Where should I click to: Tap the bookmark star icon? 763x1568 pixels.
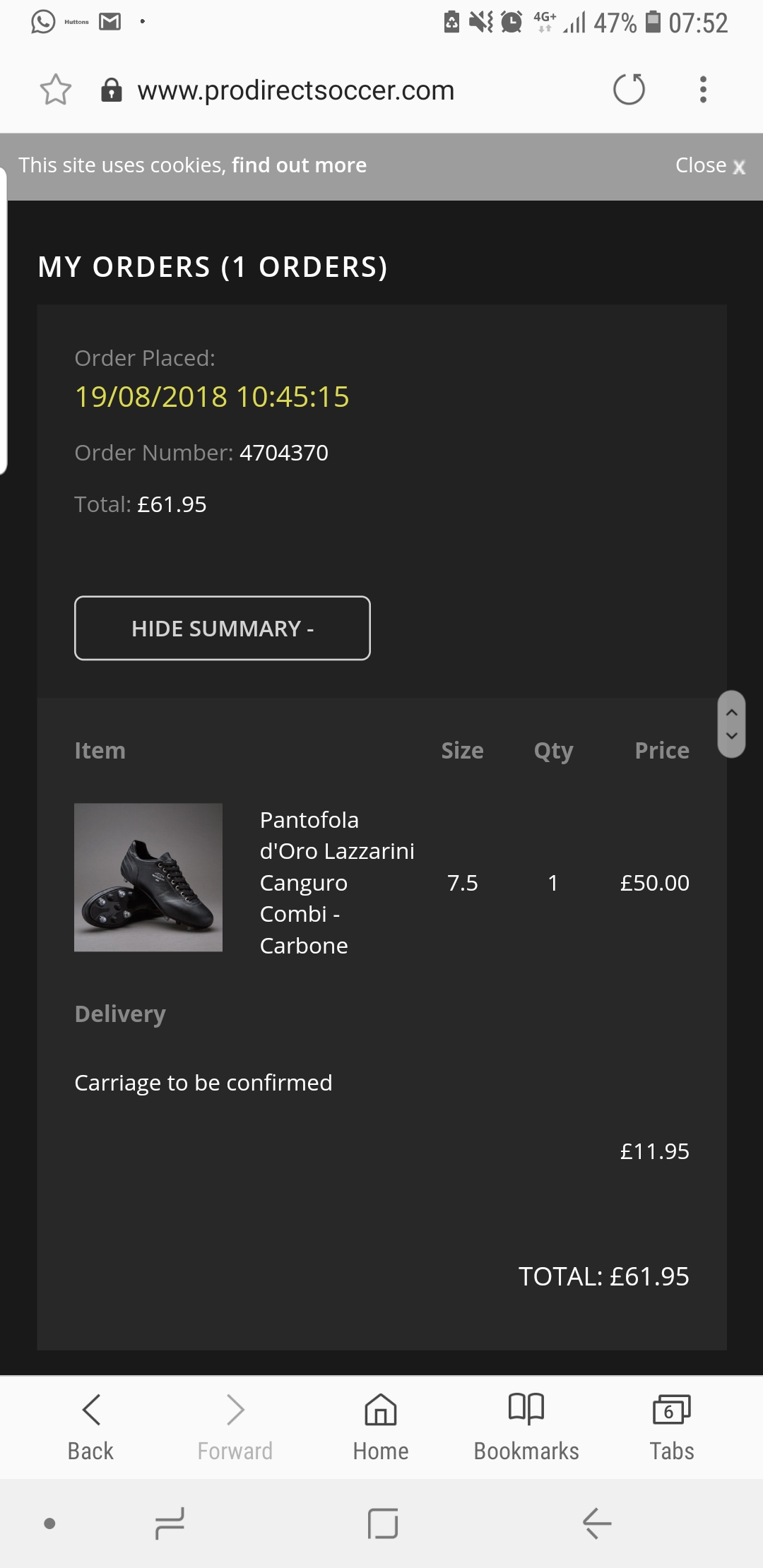click(56, 90)
